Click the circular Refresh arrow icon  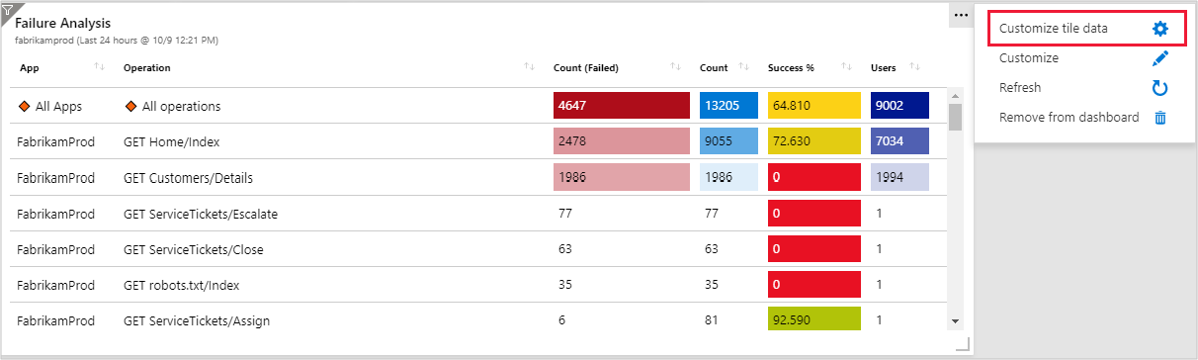coord(1160,88)
